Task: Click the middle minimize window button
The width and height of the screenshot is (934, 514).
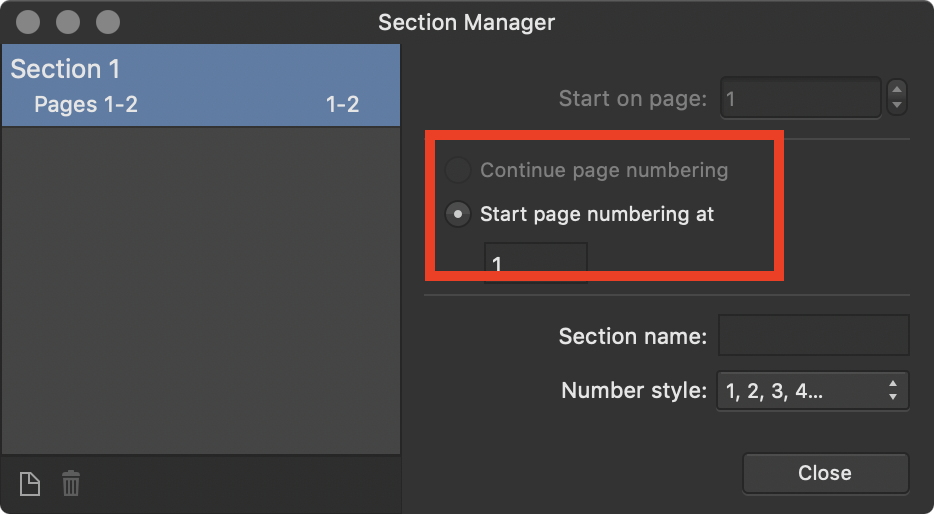Action: [68, 22]
